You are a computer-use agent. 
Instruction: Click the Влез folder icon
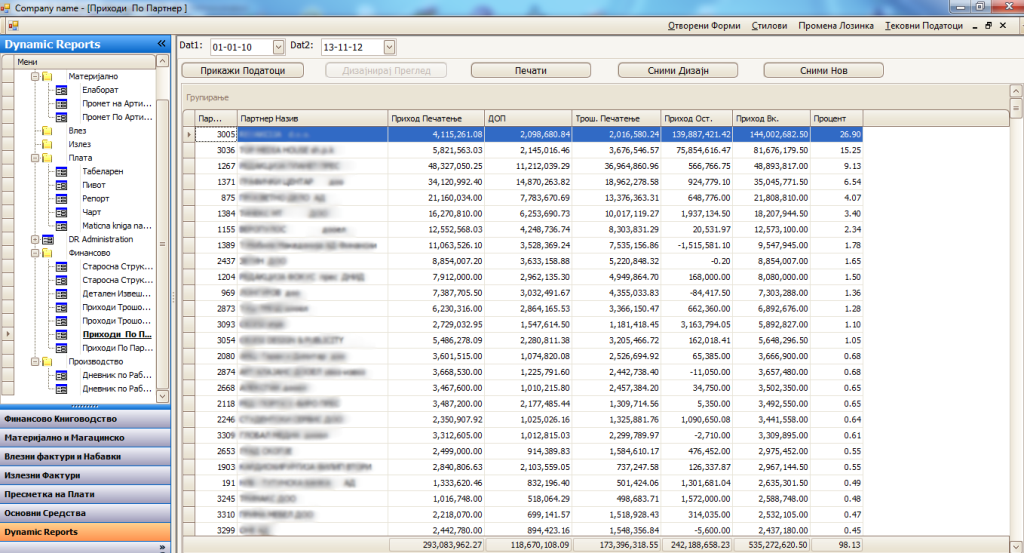click(x=47, y=130)
